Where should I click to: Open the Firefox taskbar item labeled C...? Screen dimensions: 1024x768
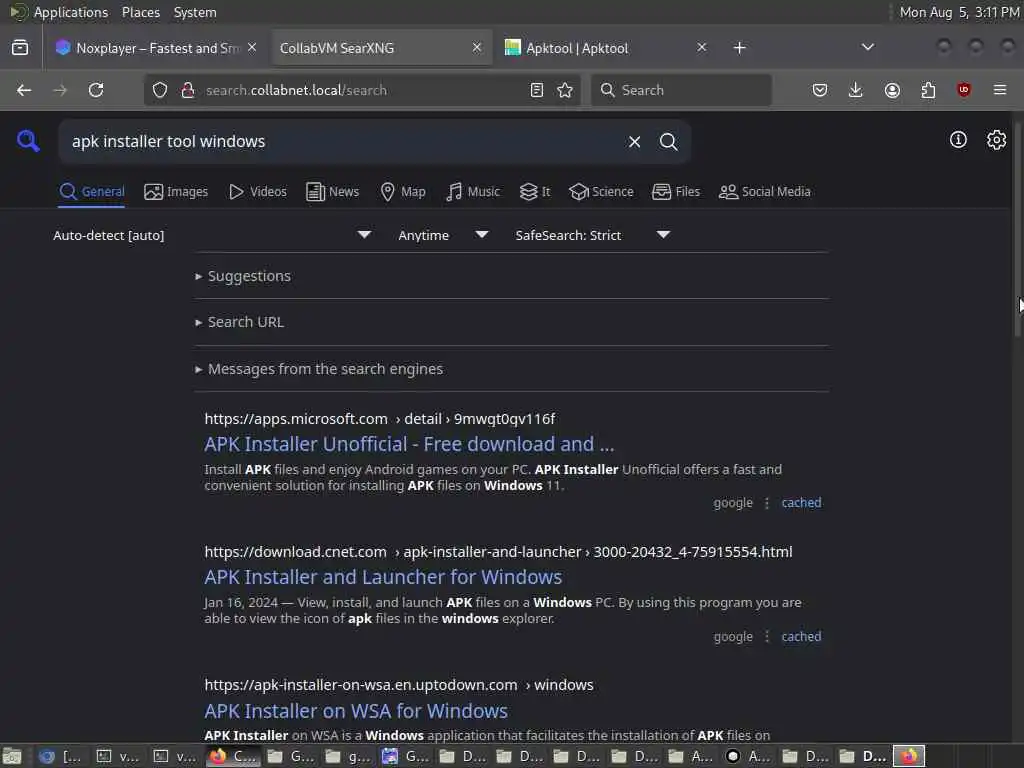pos(234,756)
